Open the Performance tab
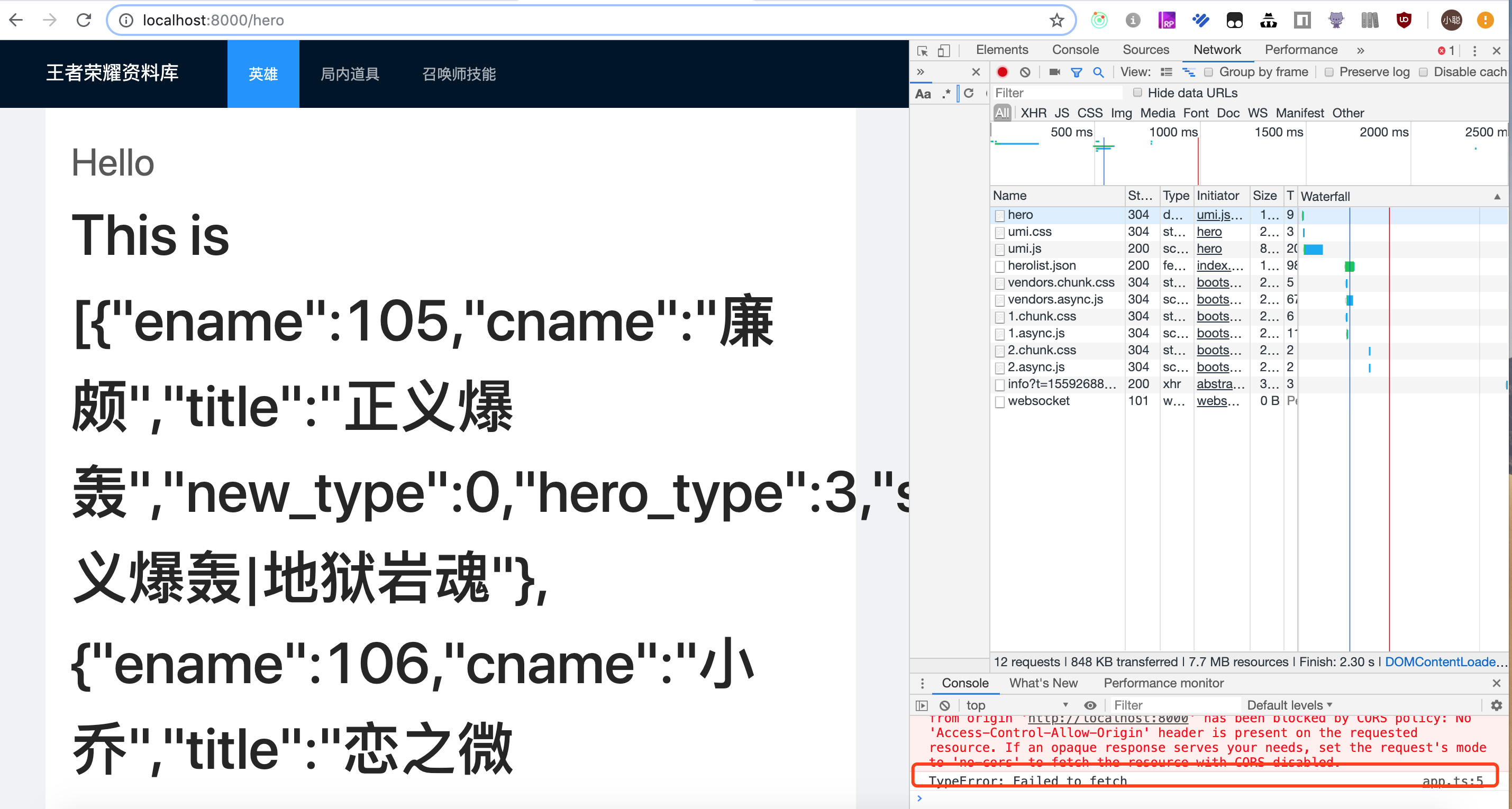This screenshot has width=1512, height=809. 1301,50
